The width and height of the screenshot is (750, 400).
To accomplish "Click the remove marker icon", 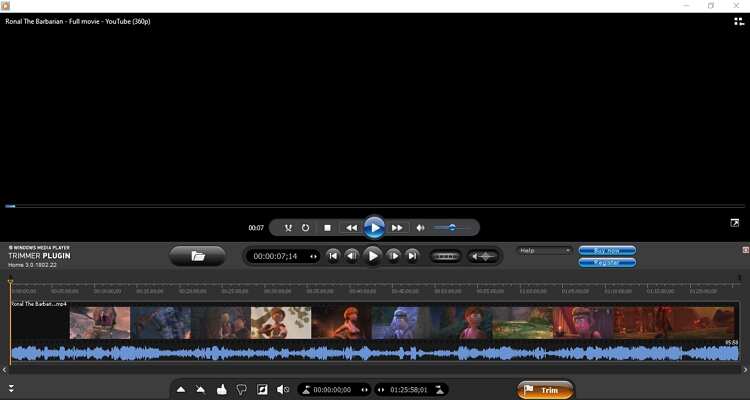I will (x=200, y=389).
